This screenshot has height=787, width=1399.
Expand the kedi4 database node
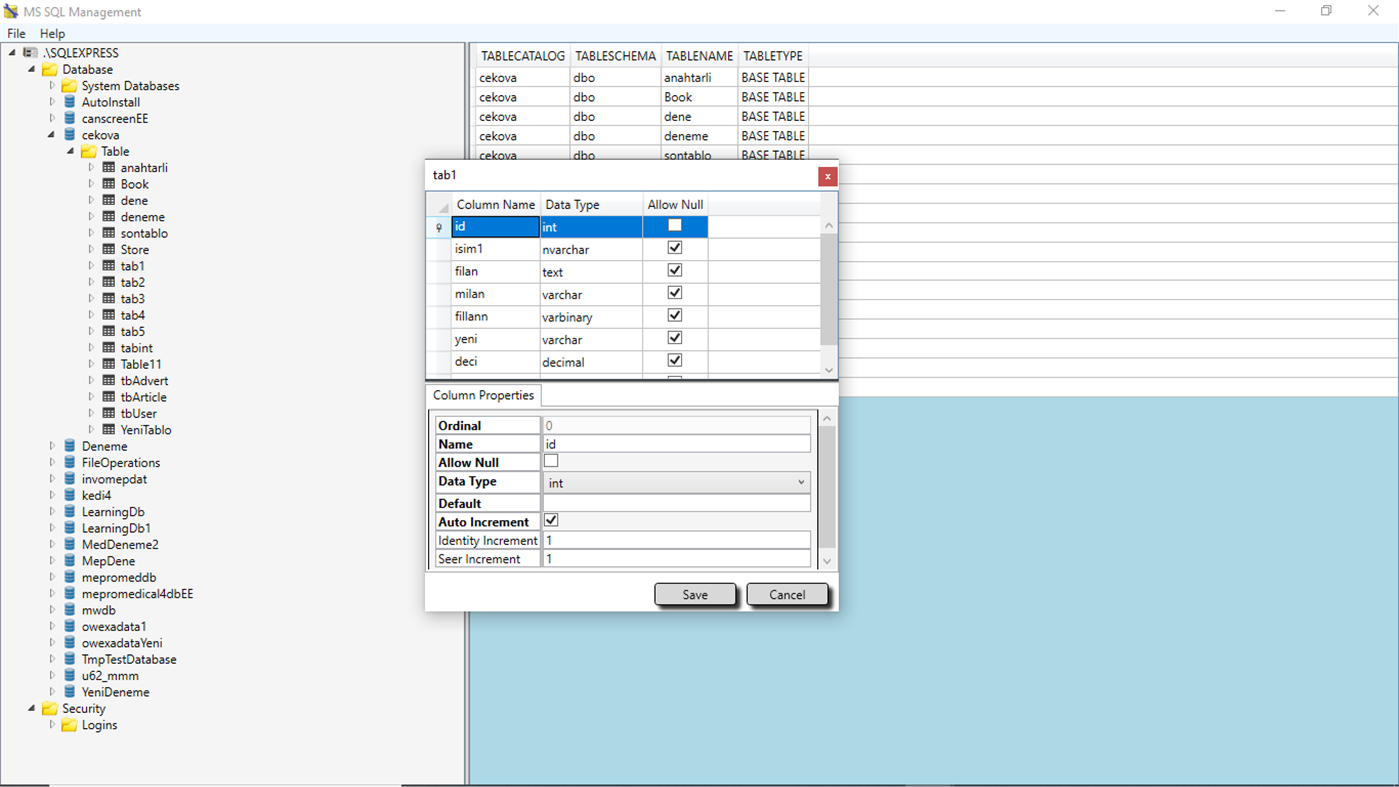click(x=52, y=495)
